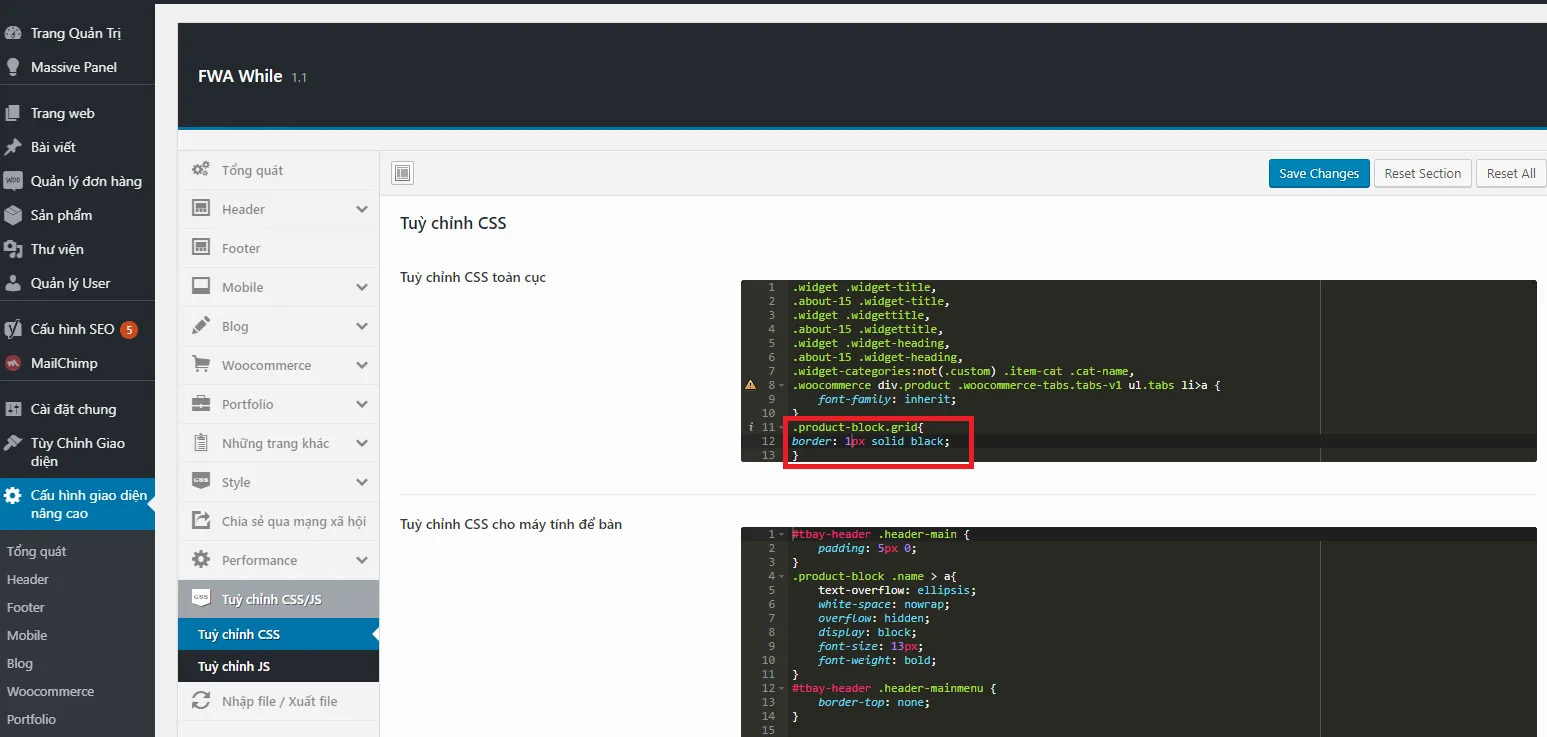
Task: Click the expand-all sections icon beside Save Changes
Action: coord(403,173)
